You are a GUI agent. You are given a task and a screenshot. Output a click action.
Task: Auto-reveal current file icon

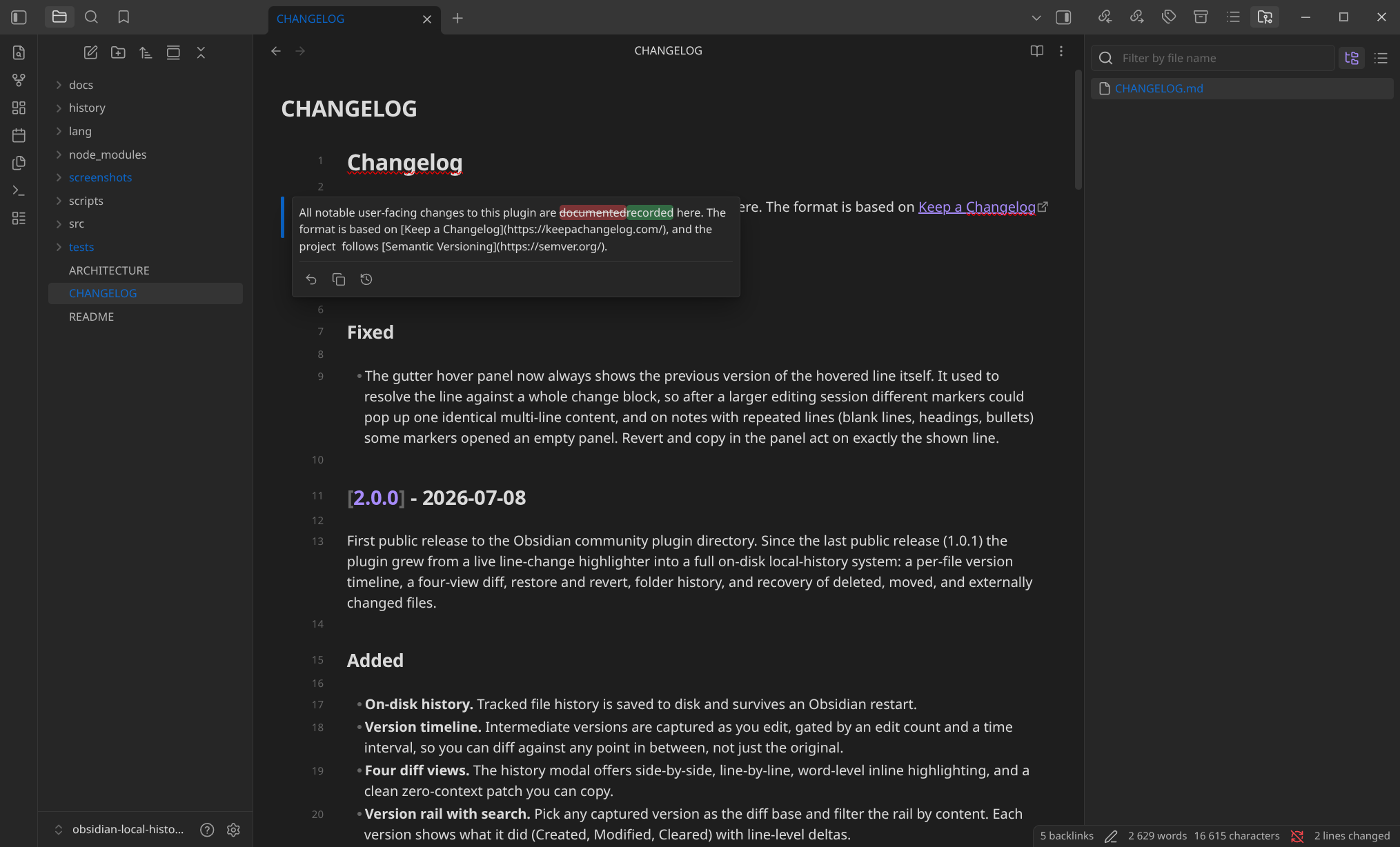point(173,52)
